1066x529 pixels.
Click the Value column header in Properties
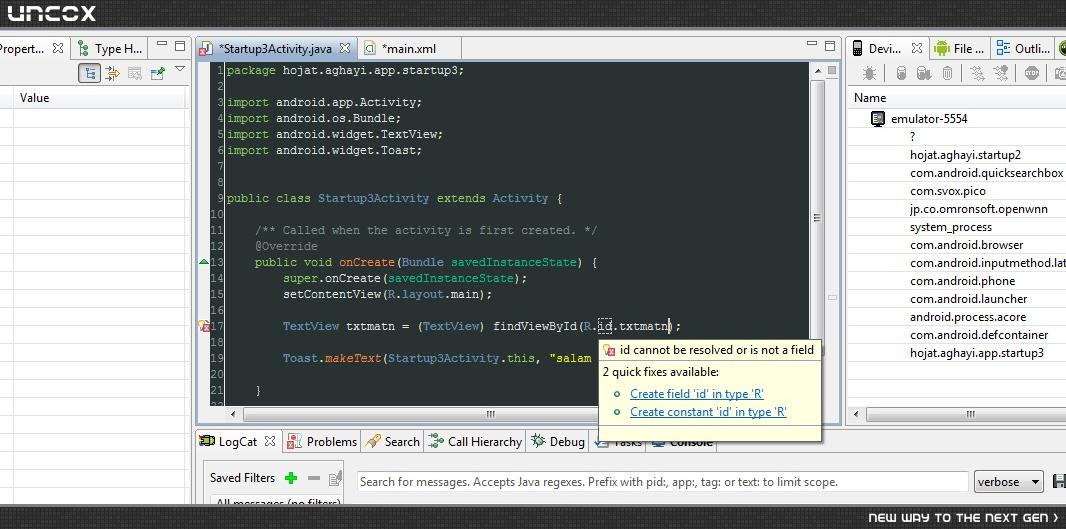99,98
